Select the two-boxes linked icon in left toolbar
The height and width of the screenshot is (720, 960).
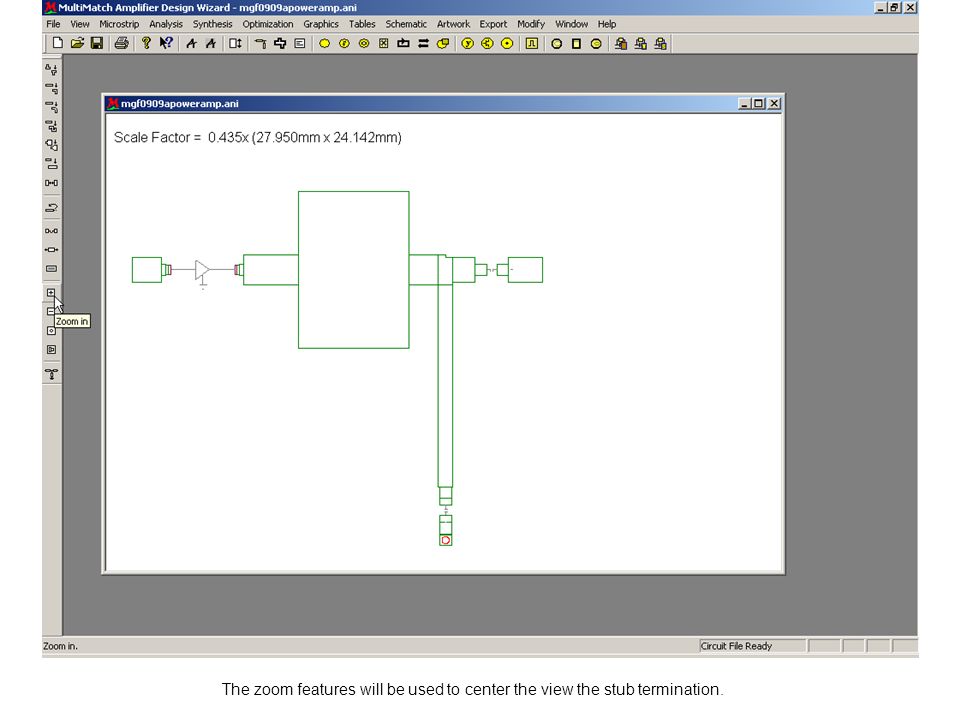point(51,183)
